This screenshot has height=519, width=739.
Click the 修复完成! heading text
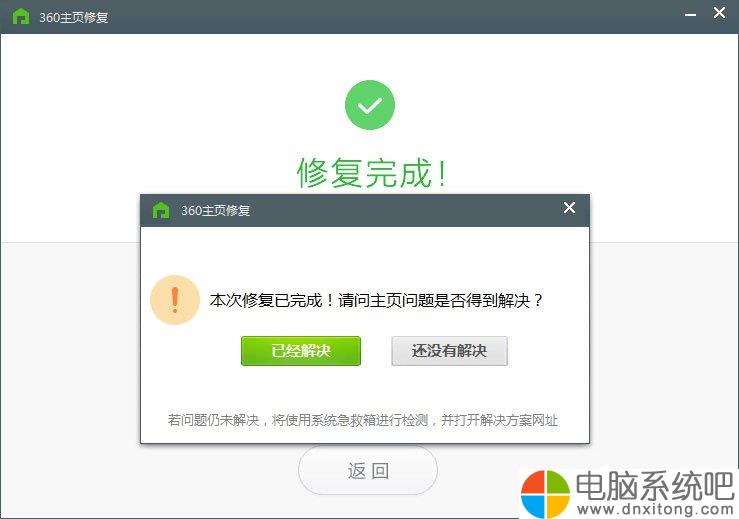pos(371,173)
